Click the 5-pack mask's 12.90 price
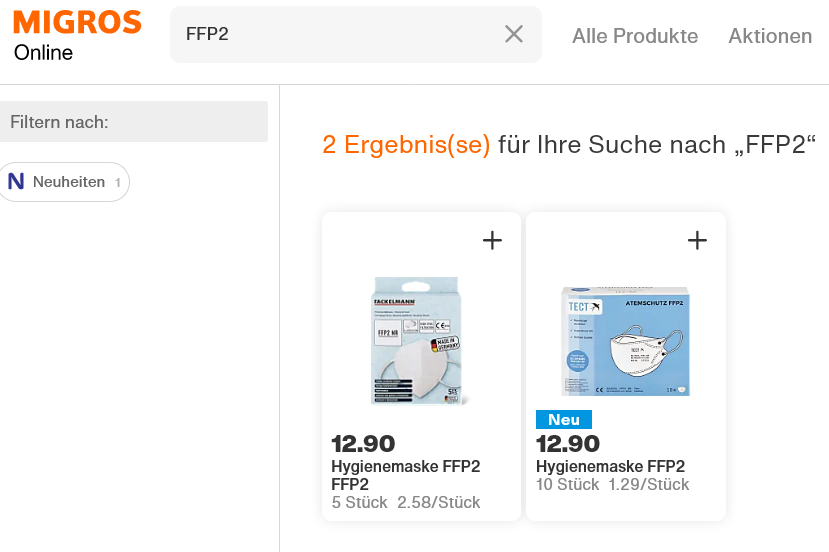 [364, 443]
